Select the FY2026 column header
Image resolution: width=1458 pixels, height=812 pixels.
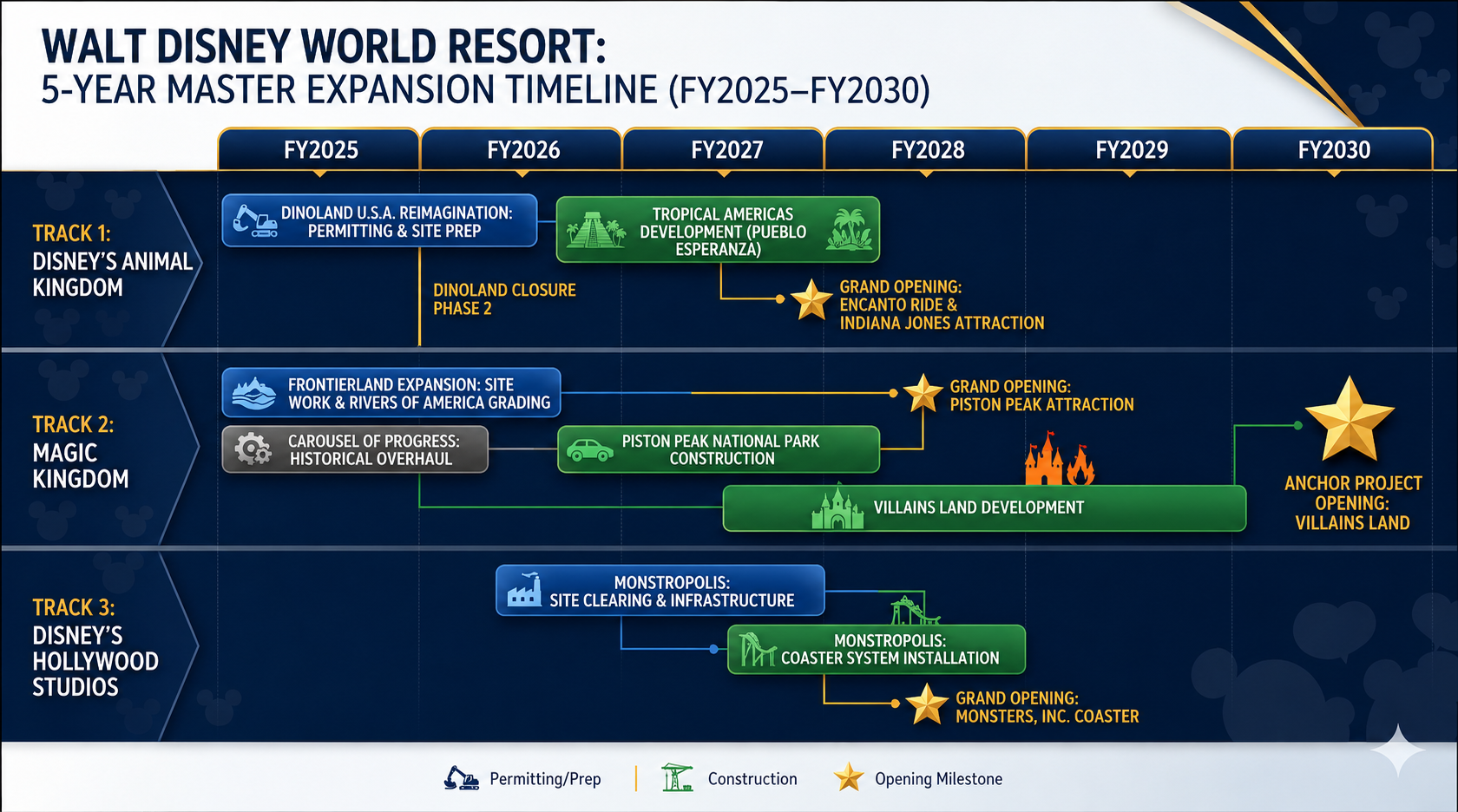pyautogui.click(x=522, y=149)
